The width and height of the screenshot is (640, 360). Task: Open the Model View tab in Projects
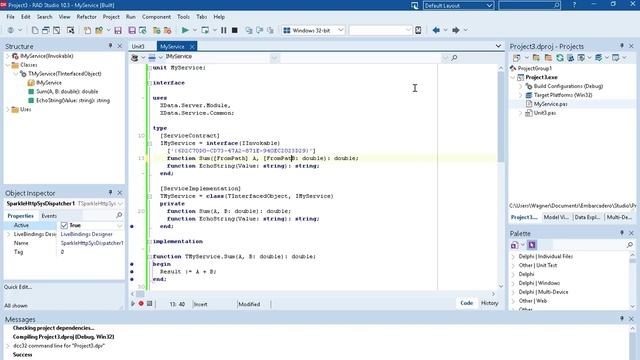tap(556, 217)
